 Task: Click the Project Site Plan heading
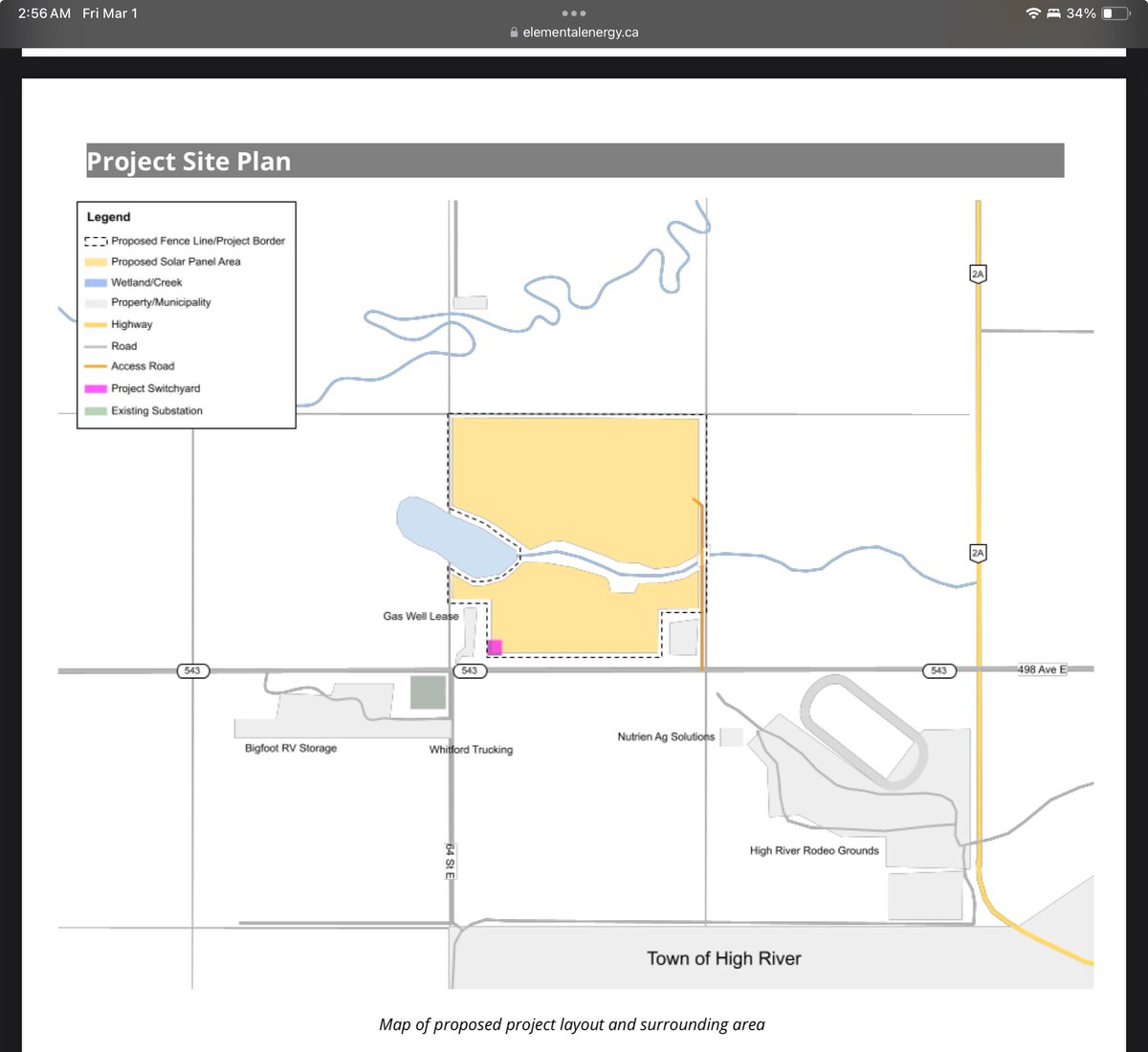pos(188,162)
